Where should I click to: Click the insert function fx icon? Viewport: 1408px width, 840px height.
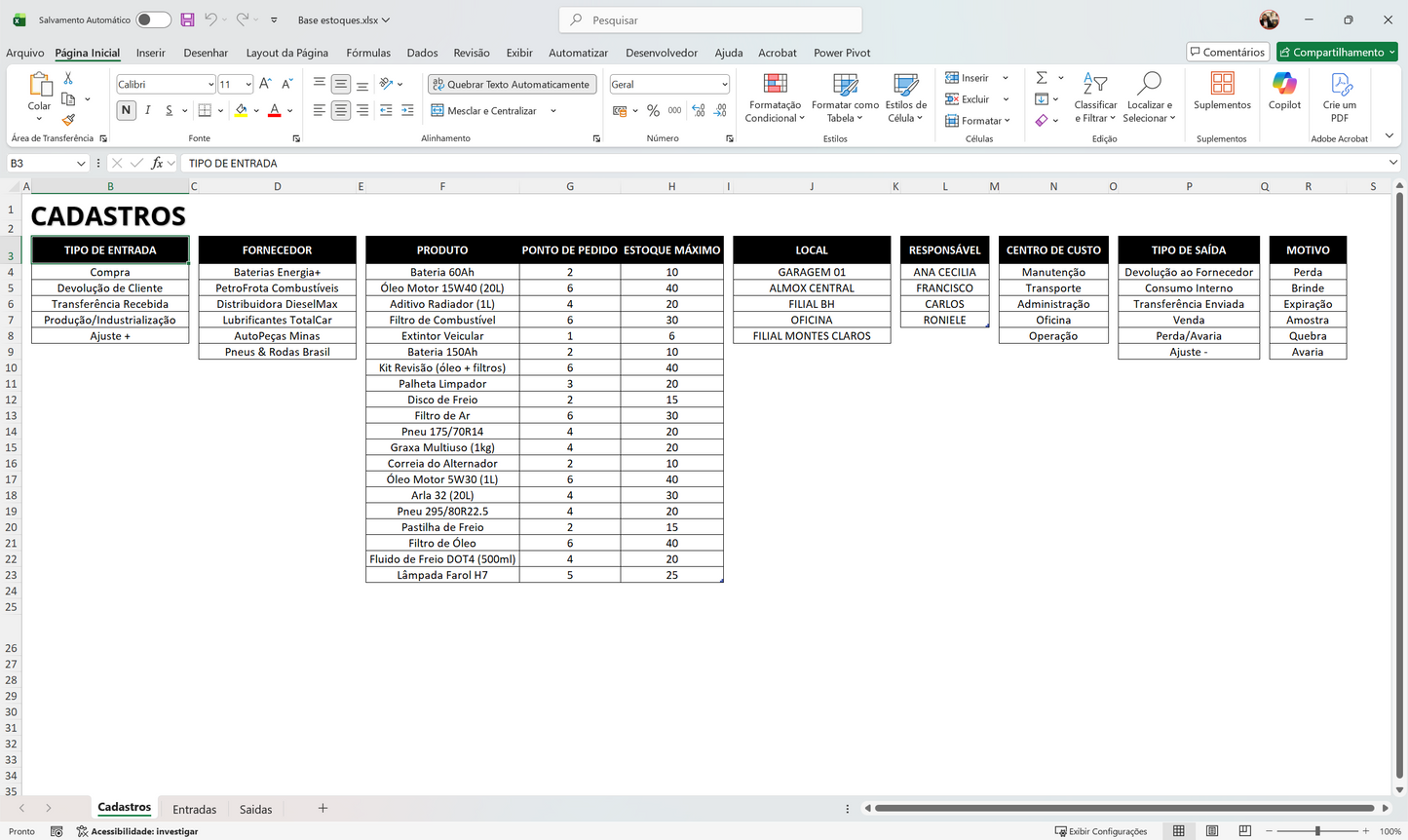157,163
